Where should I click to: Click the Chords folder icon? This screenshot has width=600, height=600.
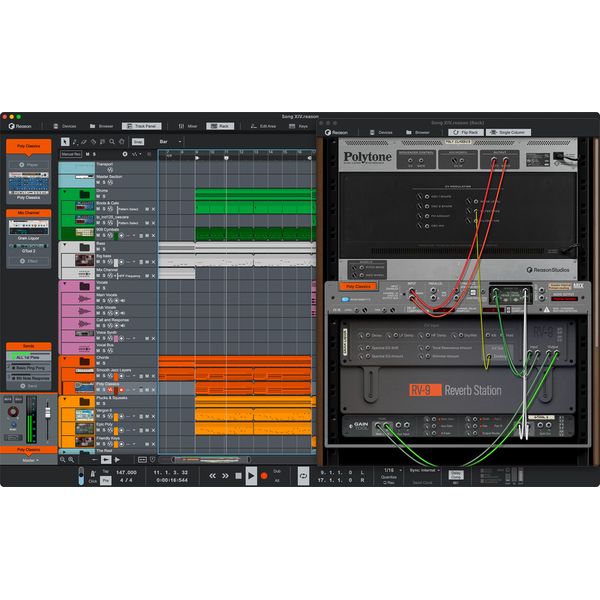[85, 361]
